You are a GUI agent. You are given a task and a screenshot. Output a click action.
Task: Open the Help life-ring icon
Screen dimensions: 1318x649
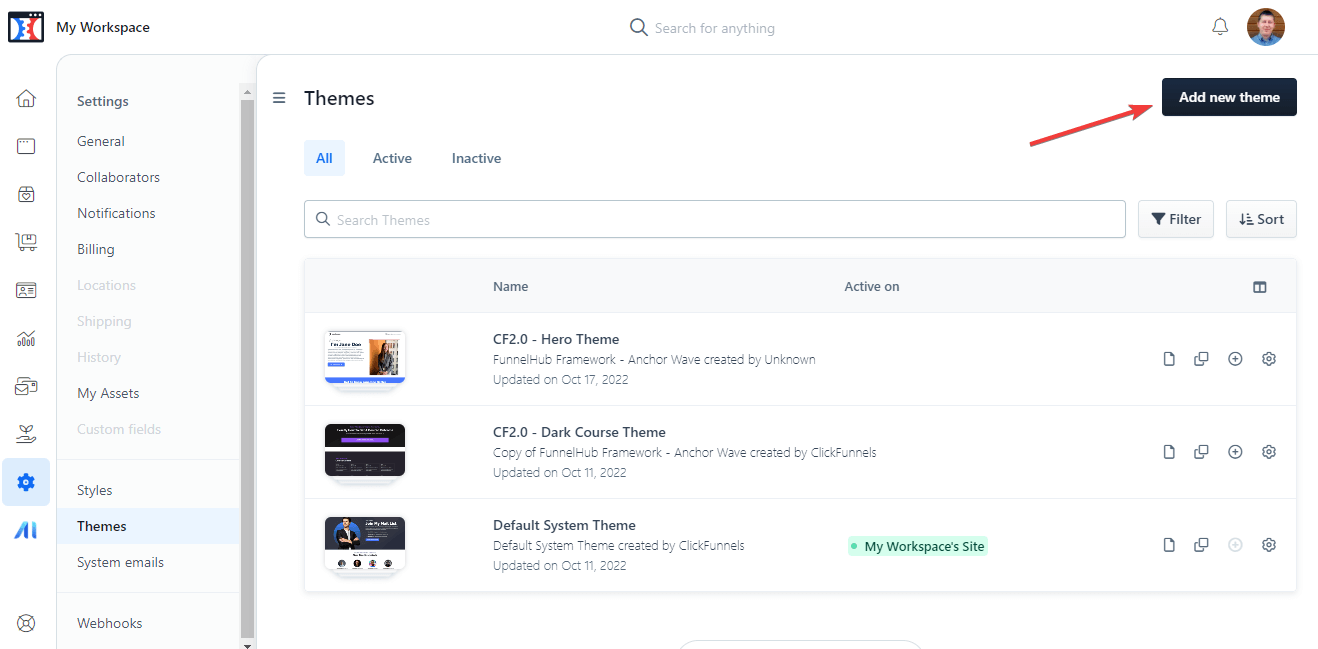26,622
